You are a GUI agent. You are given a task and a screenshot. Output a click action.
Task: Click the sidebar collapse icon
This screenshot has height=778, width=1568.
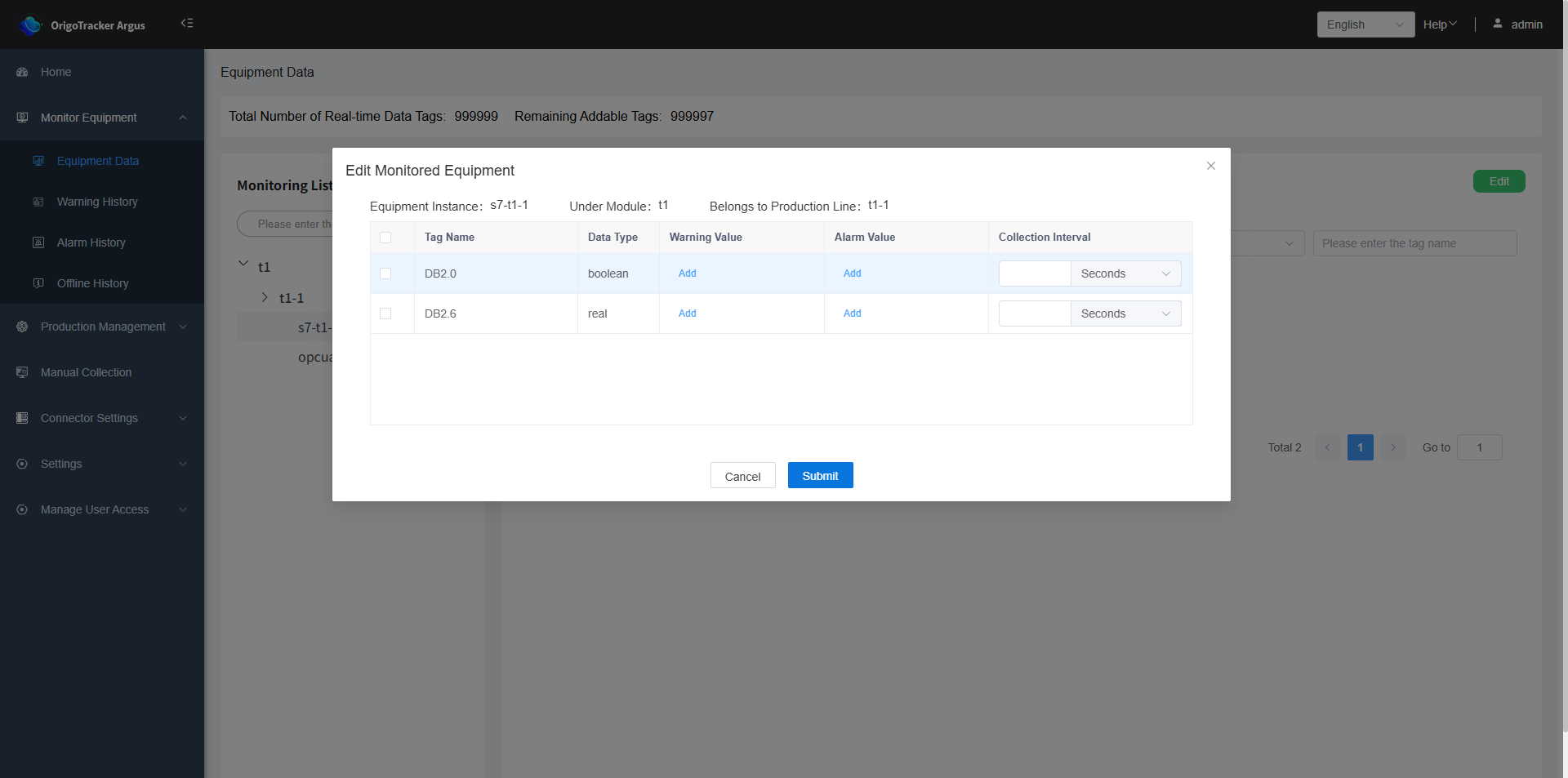click(187, 23)
